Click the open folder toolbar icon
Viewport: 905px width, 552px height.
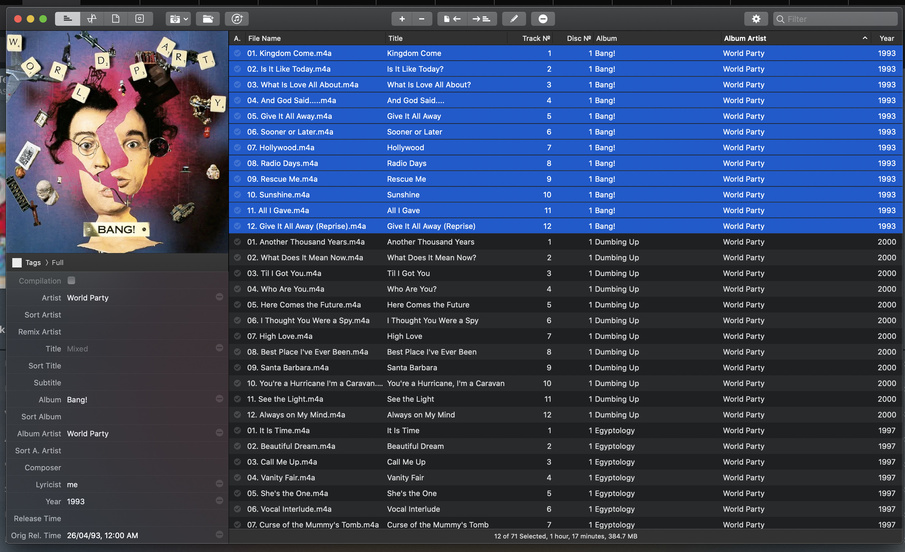click(208, 19)
